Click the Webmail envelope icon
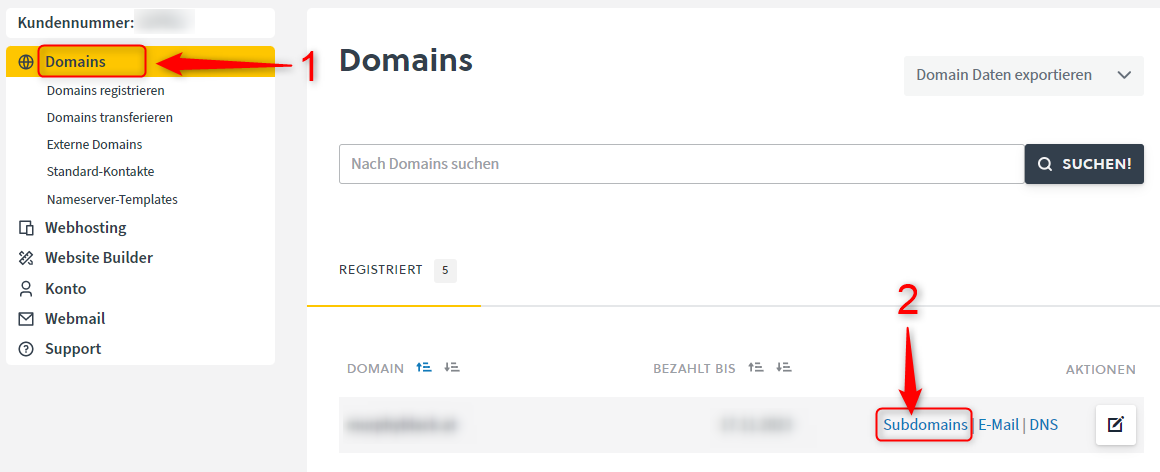Screen dimensions: 1160x472 [26, 319]
